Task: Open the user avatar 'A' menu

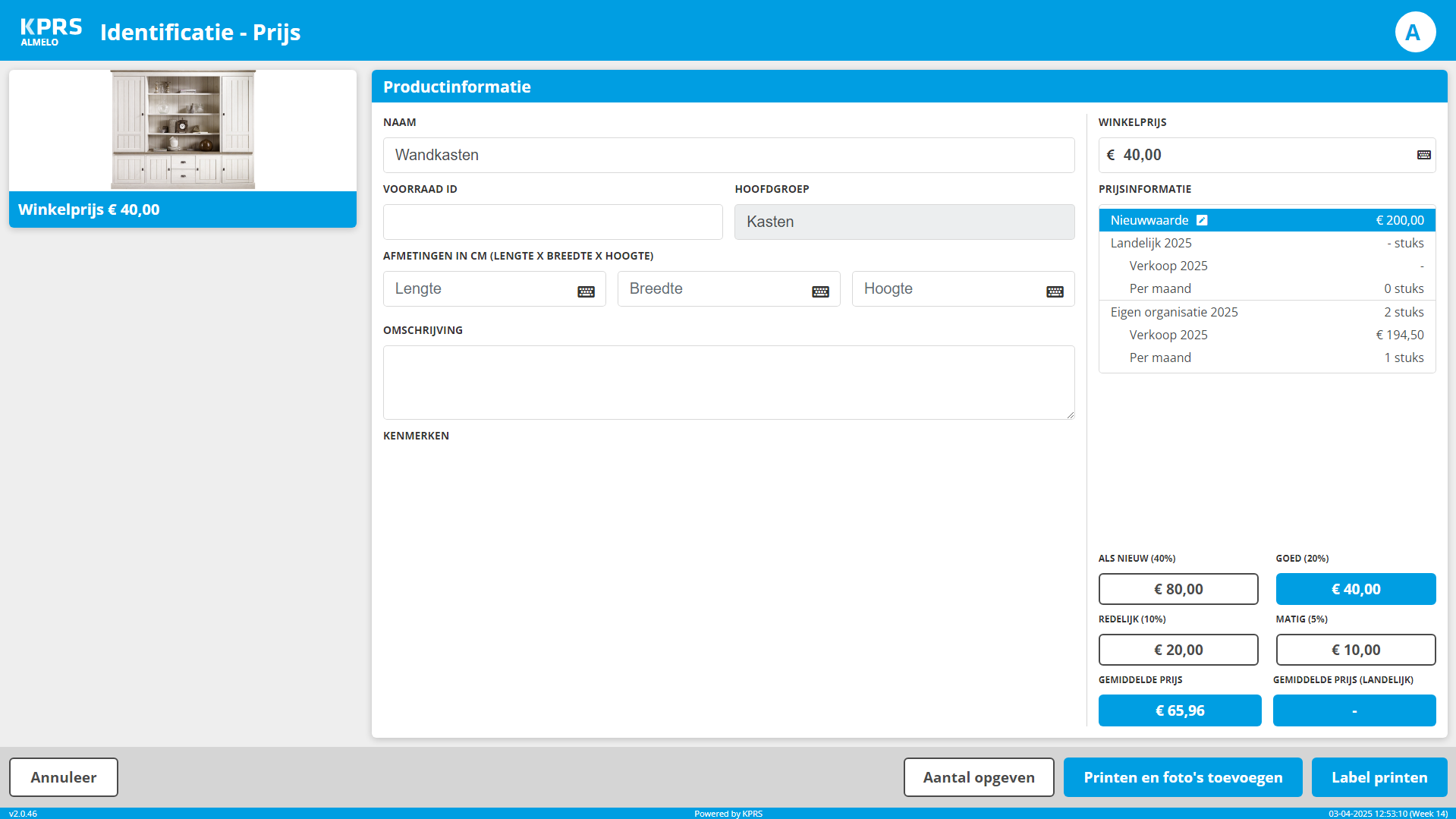Action: [1414, 32]
